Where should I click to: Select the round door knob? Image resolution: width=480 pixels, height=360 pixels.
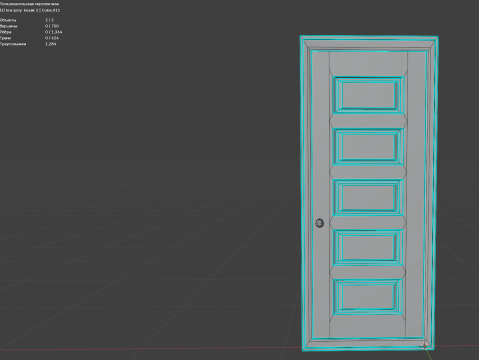pos(319,223)
